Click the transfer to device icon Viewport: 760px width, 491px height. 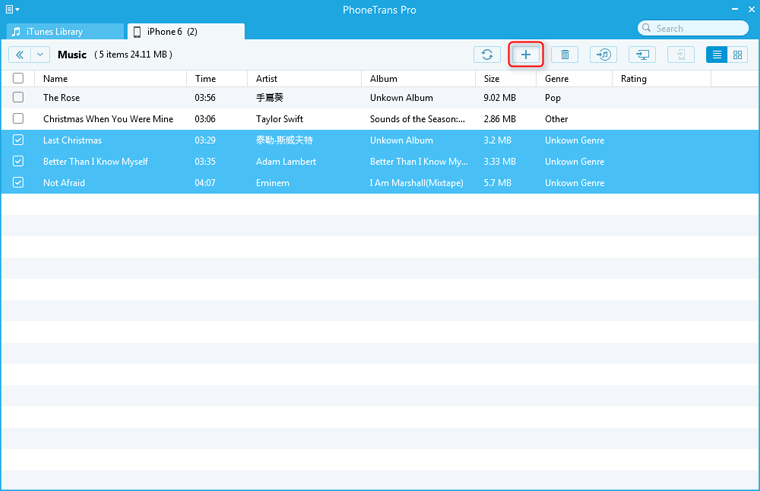pos(680,55)
